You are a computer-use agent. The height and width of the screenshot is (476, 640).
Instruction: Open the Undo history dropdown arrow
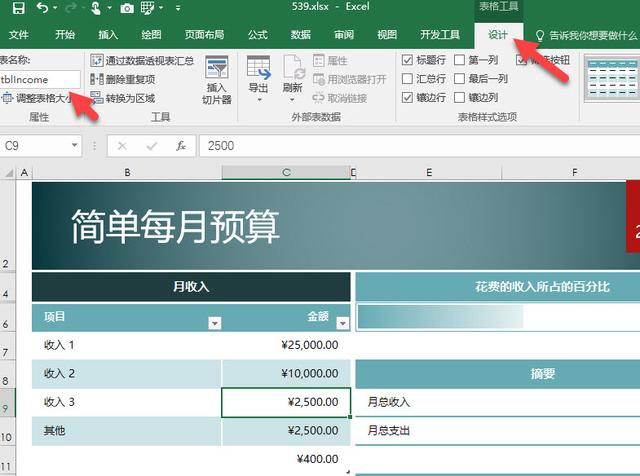(x=55, y=8)
